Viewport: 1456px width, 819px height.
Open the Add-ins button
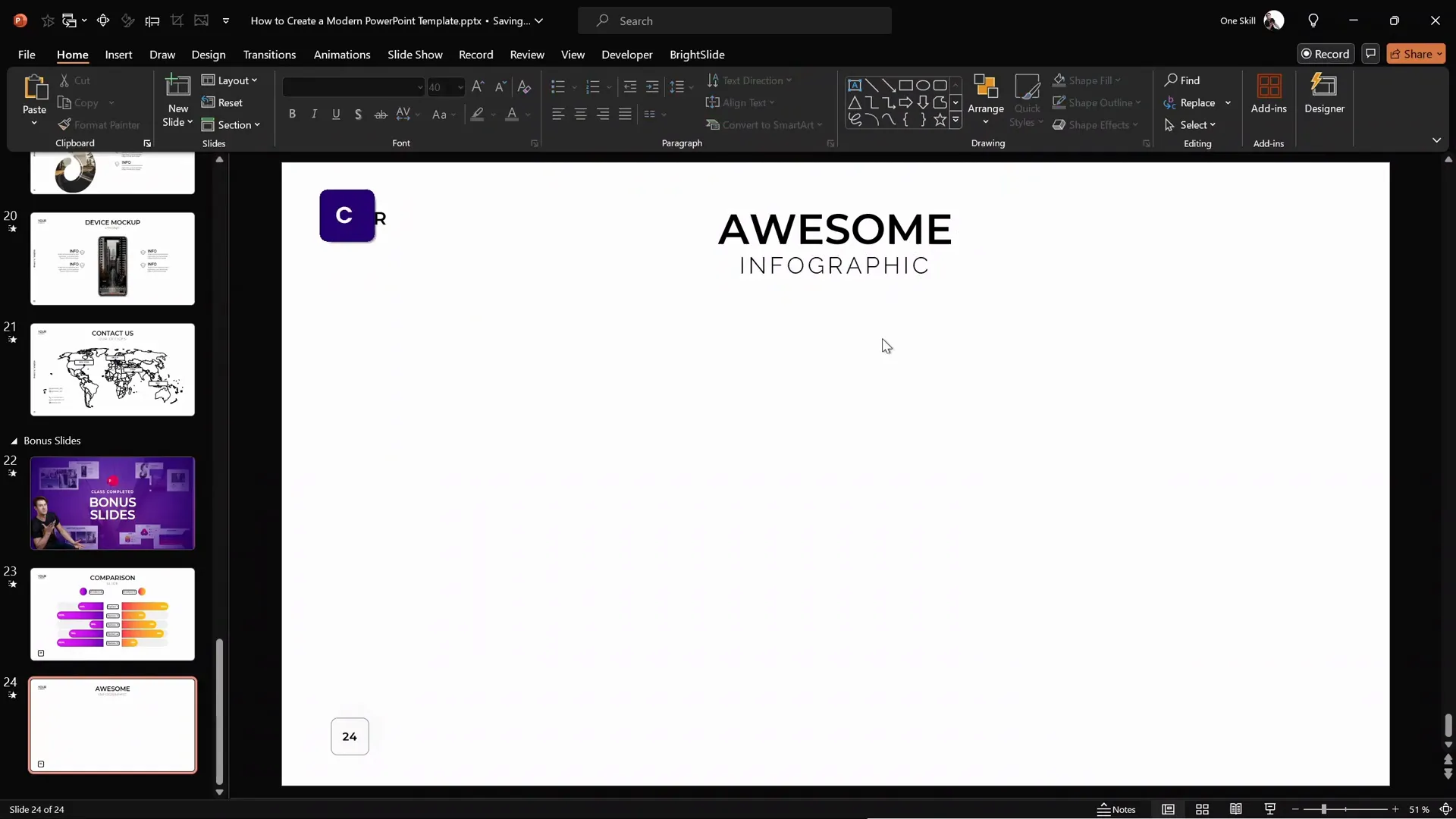1269,94
